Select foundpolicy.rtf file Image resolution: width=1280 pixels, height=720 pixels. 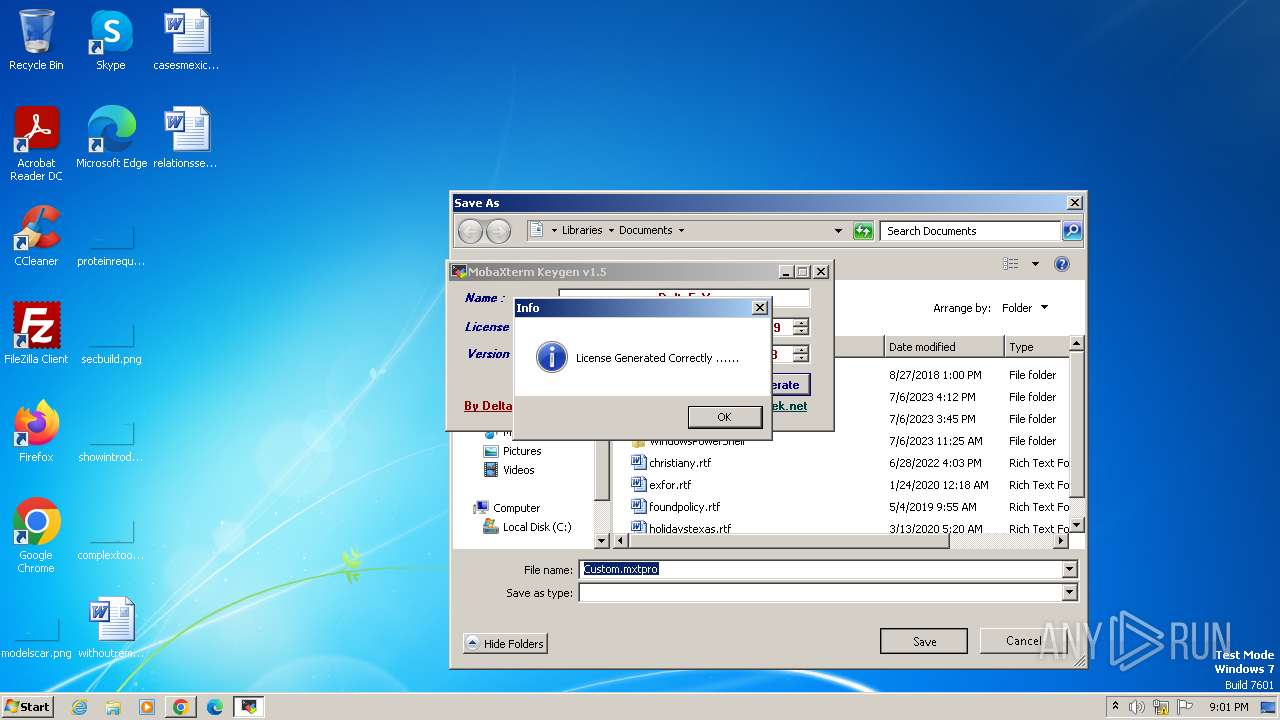pyautogui.click(x=675, y=507)
